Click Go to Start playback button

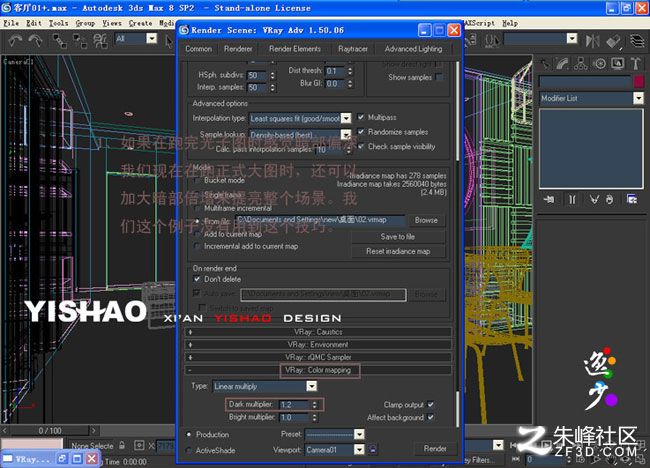pyautogui.click(x=516, y=446)
